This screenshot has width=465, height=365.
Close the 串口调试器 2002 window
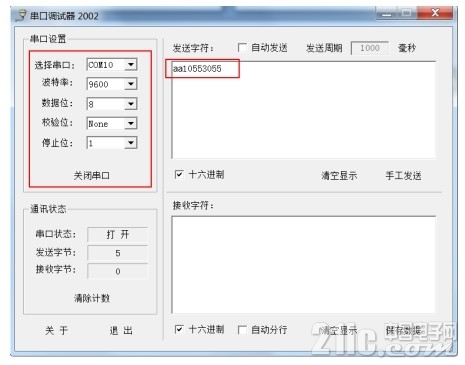point(435,13)
